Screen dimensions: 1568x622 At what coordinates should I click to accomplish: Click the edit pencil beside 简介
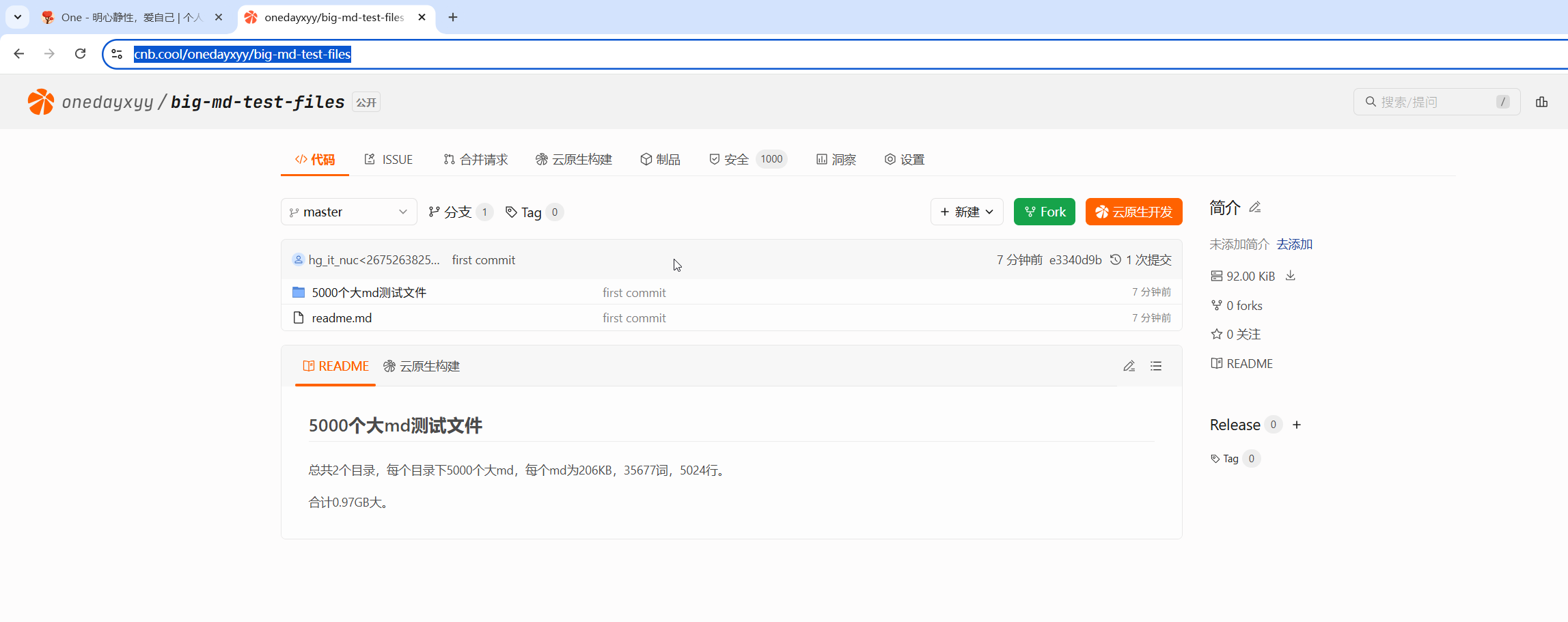1255,208
